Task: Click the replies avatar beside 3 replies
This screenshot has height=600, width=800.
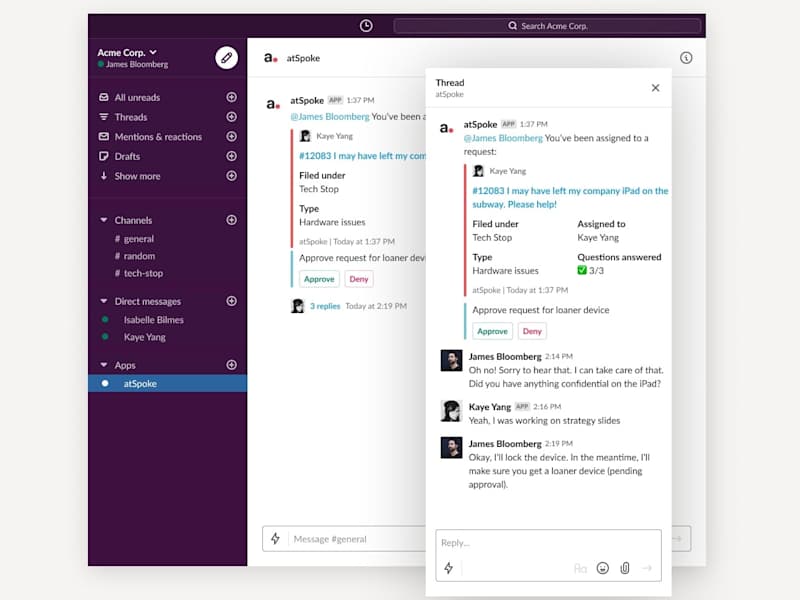Action: coord(297,306)
